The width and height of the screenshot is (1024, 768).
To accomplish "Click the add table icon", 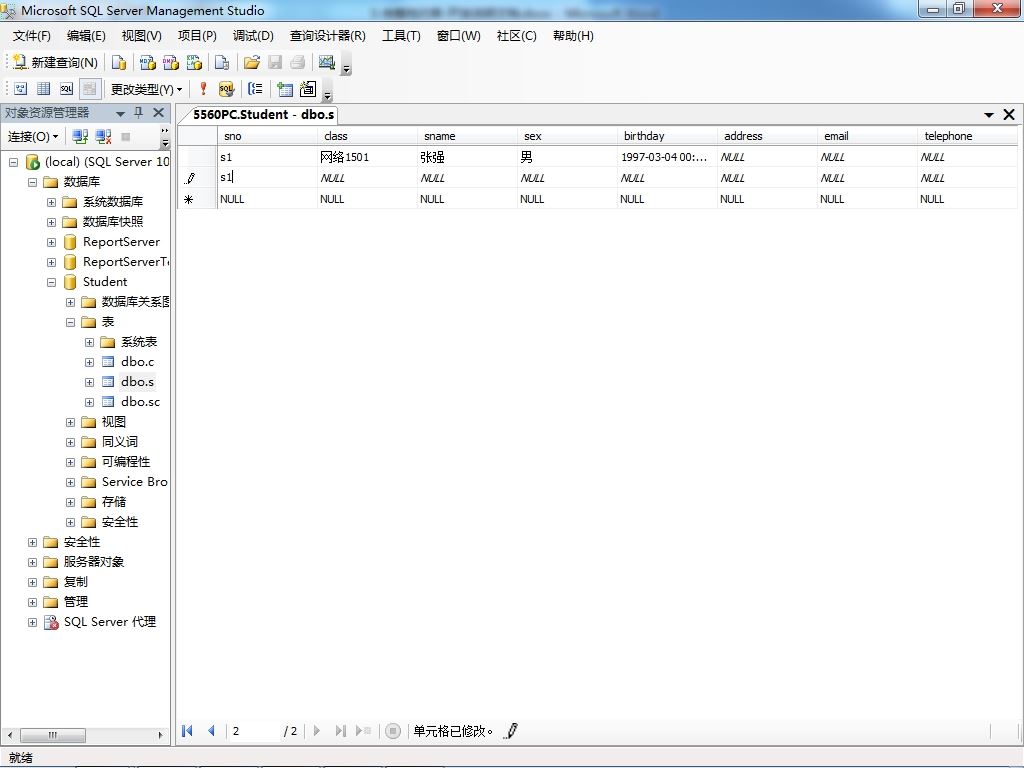I will (x=285, y=89).
